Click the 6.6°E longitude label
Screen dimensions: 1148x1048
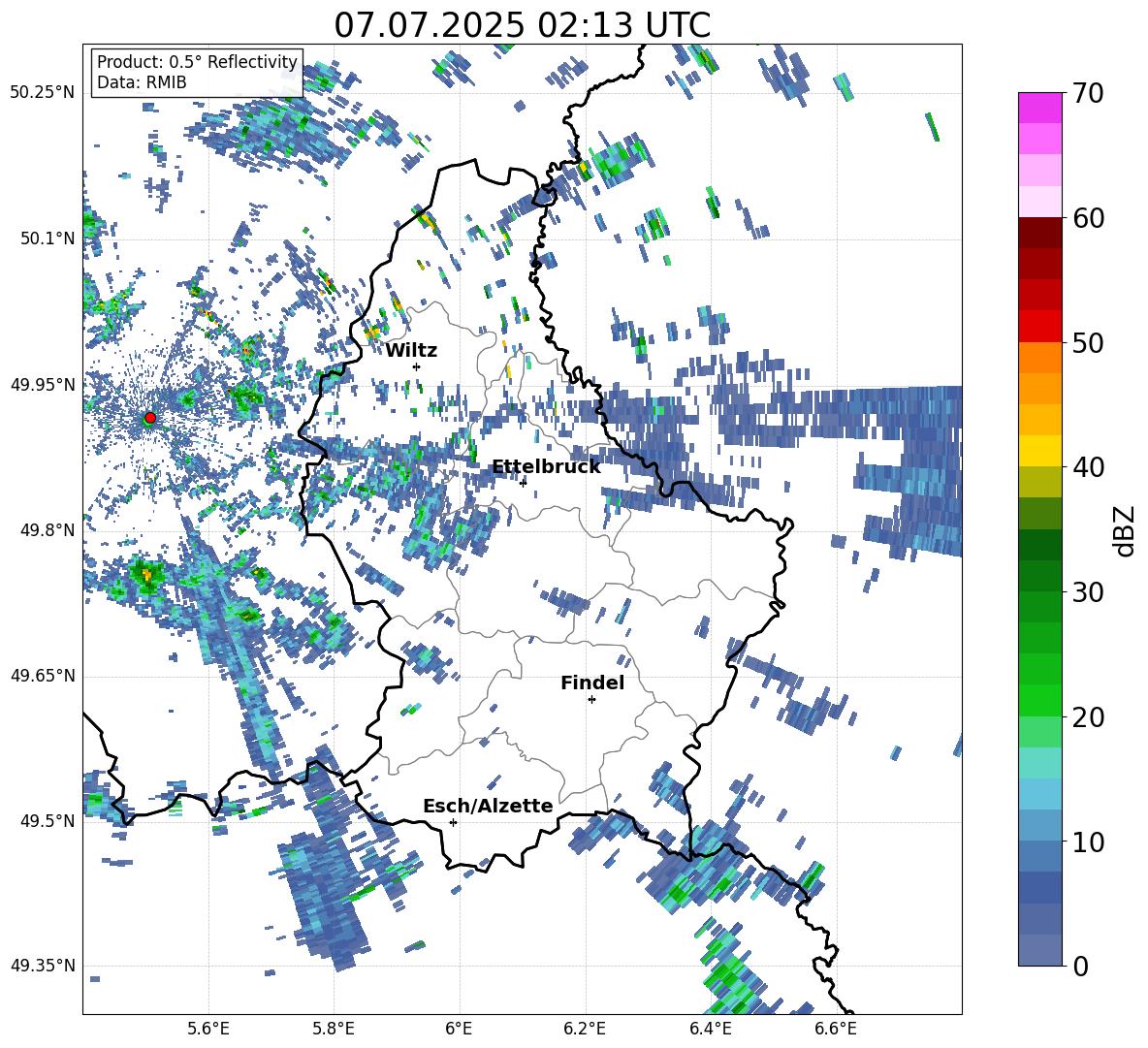pos(836,1029)
